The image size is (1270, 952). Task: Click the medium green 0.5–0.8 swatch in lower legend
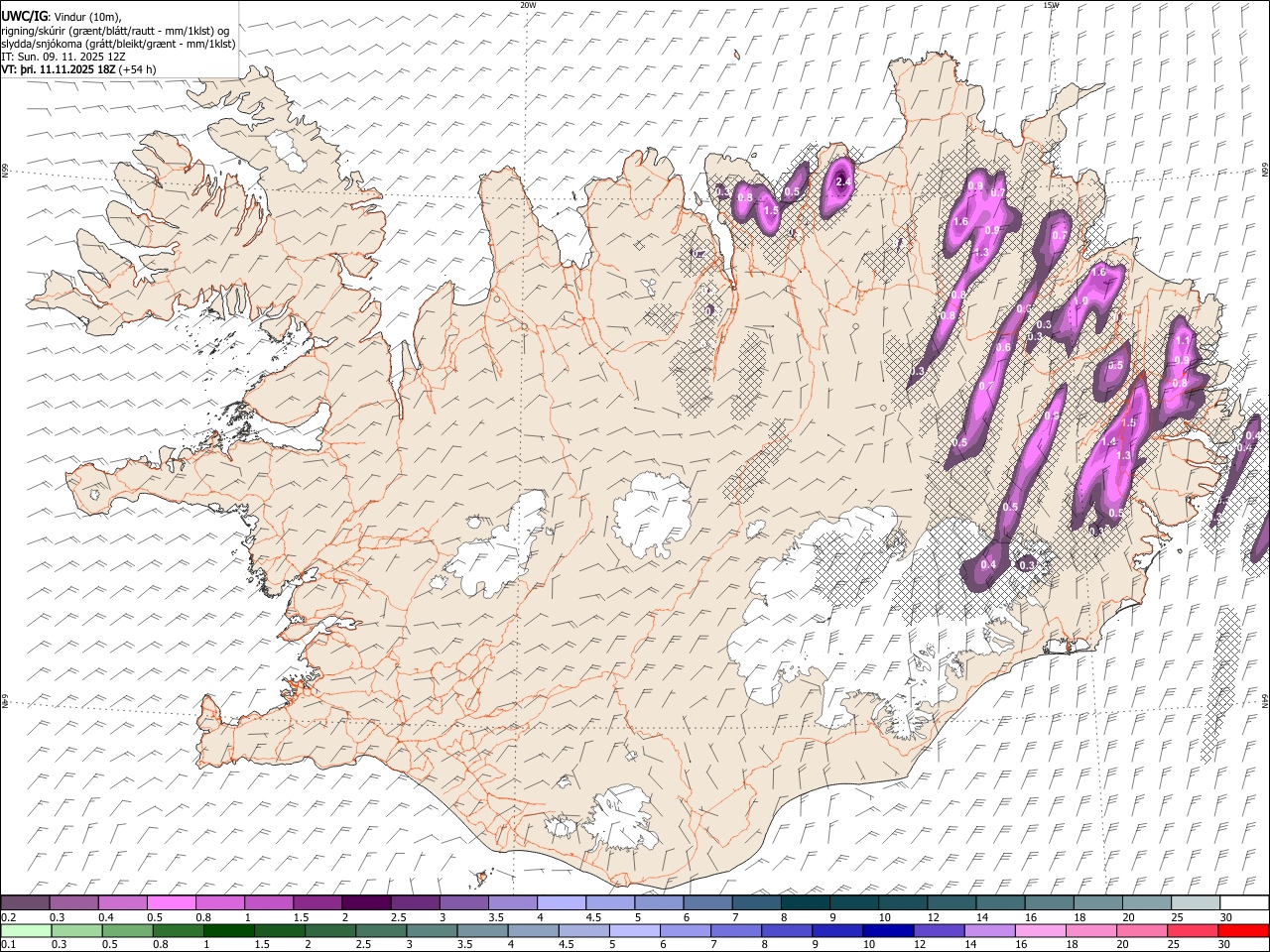point(128,930)
